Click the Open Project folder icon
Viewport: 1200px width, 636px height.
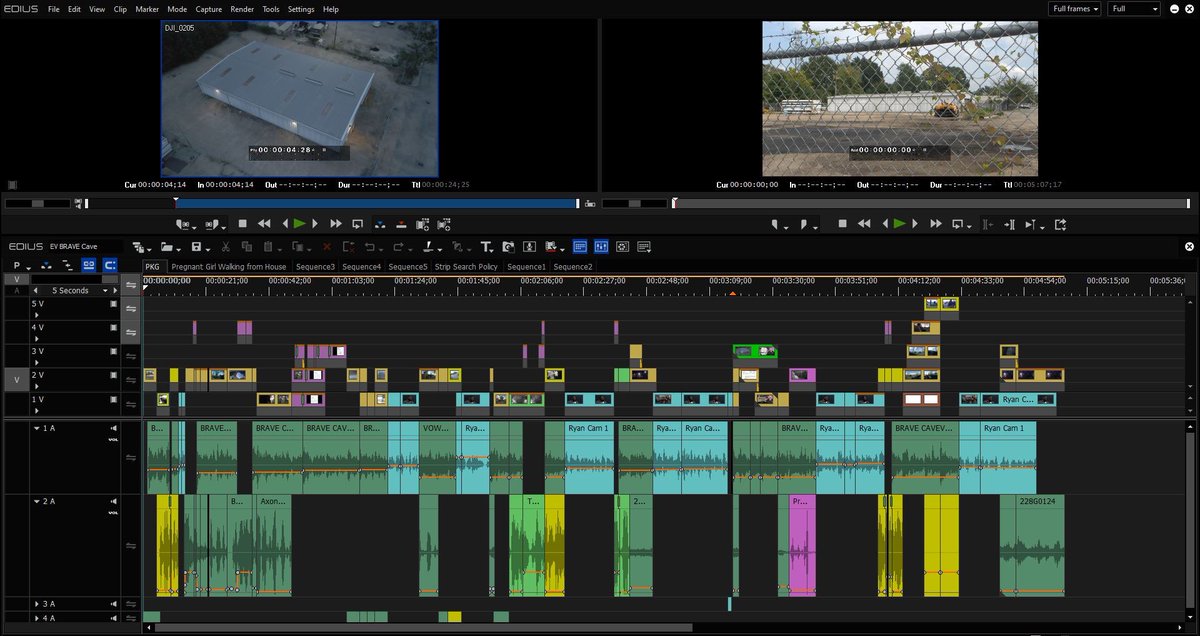[x=166, y=246]
